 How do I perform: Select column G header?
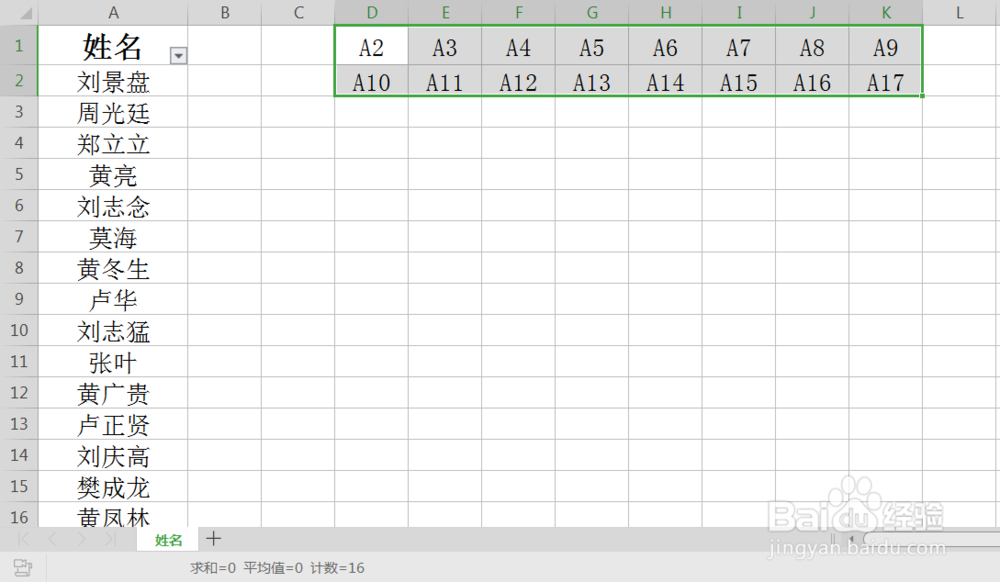pyautogui.click(x=591, y=13)
